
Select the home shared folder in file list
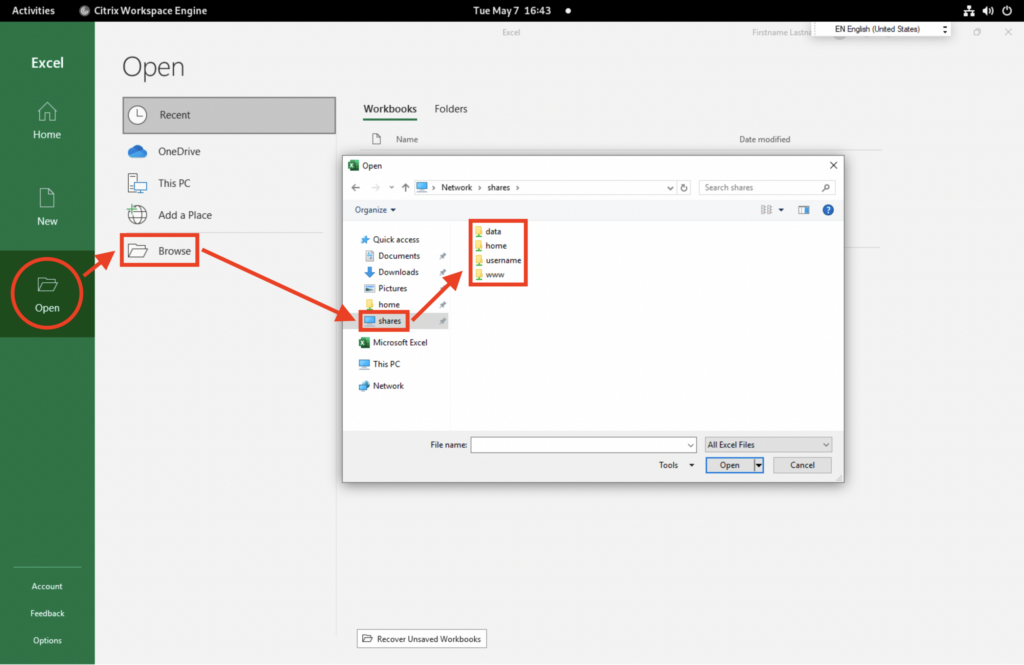coord(490,246)
